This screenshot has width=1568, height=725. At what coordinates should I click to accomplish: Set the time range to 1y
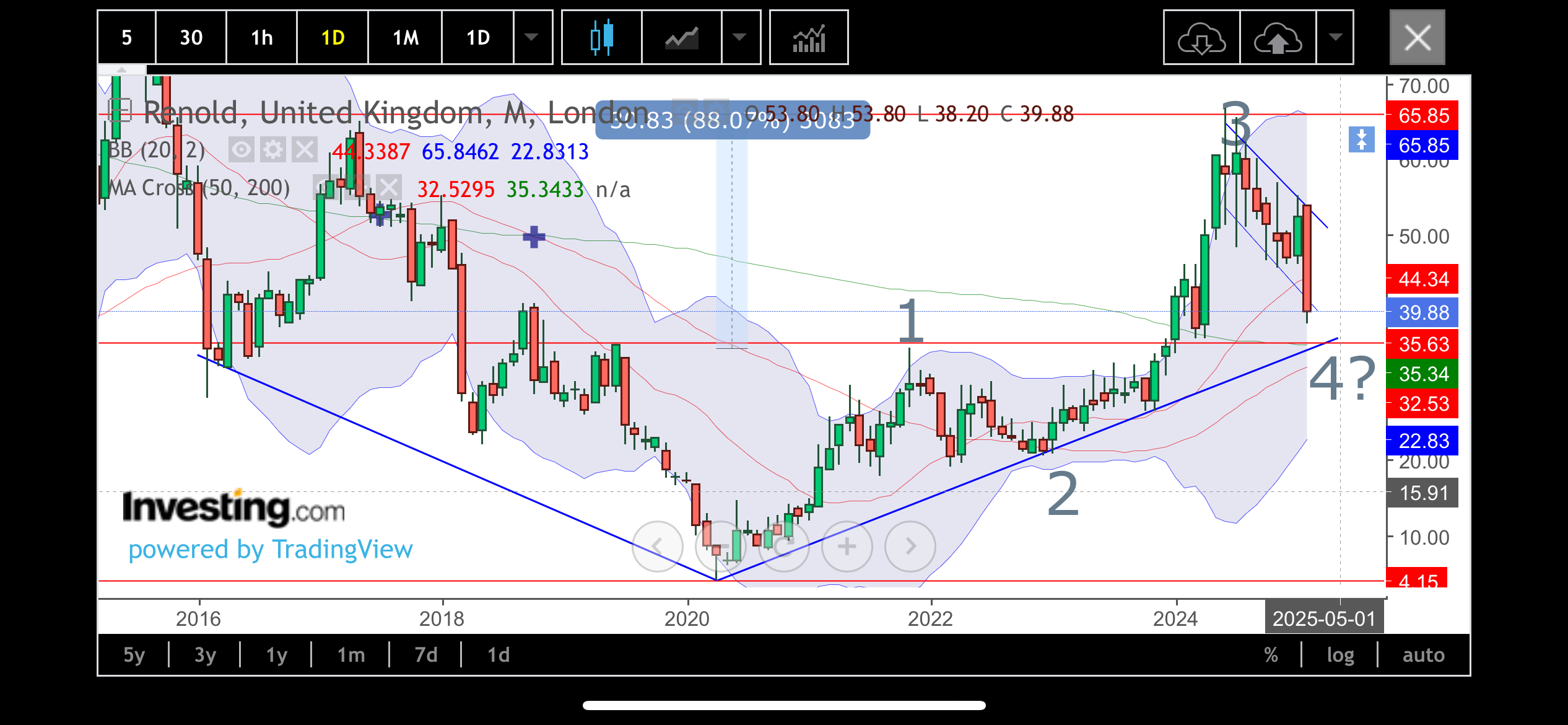click(x=276, y=654)
